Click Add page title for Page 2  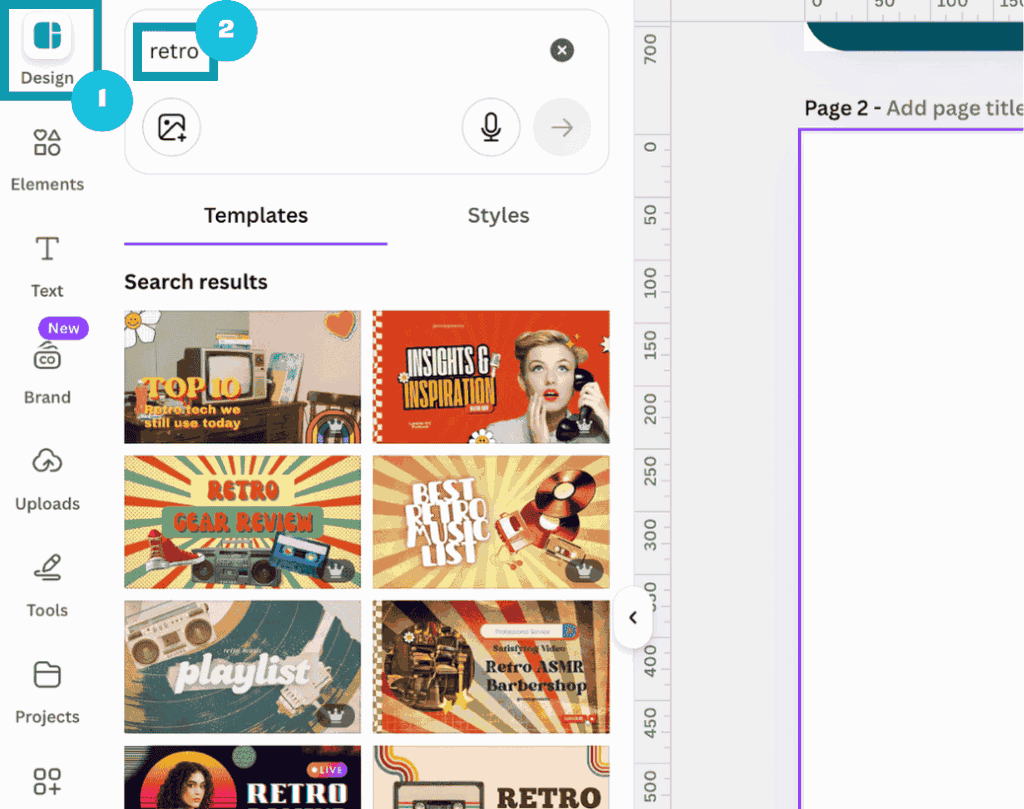(x=953, y=108)
